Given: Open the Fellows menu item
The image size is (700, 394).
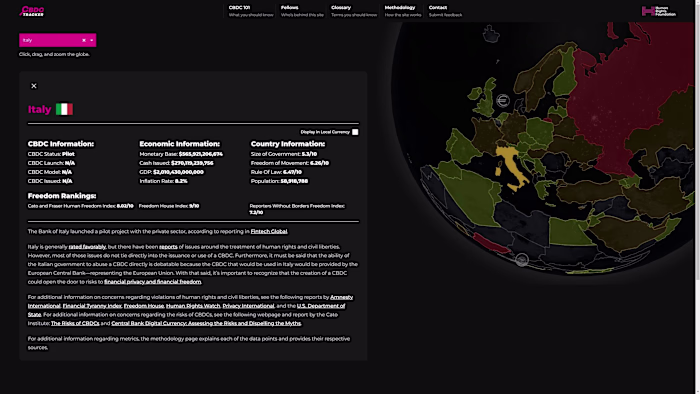Looking at the screenshot, I should point(302,11).
